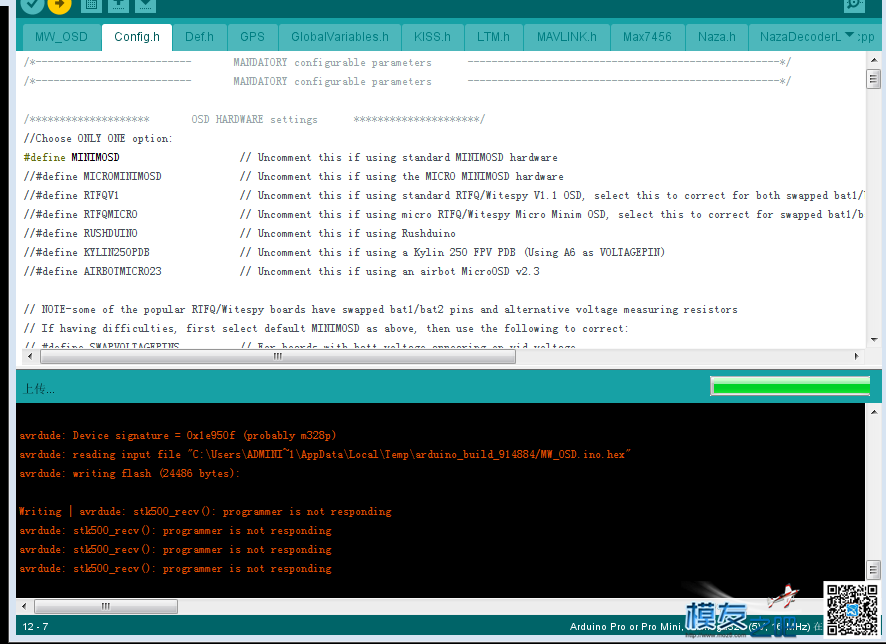Click the 'Arduino Pro or Pro Mini' board status
The height and width of the screenshot is (644, 886).
[x=626, y=626]
